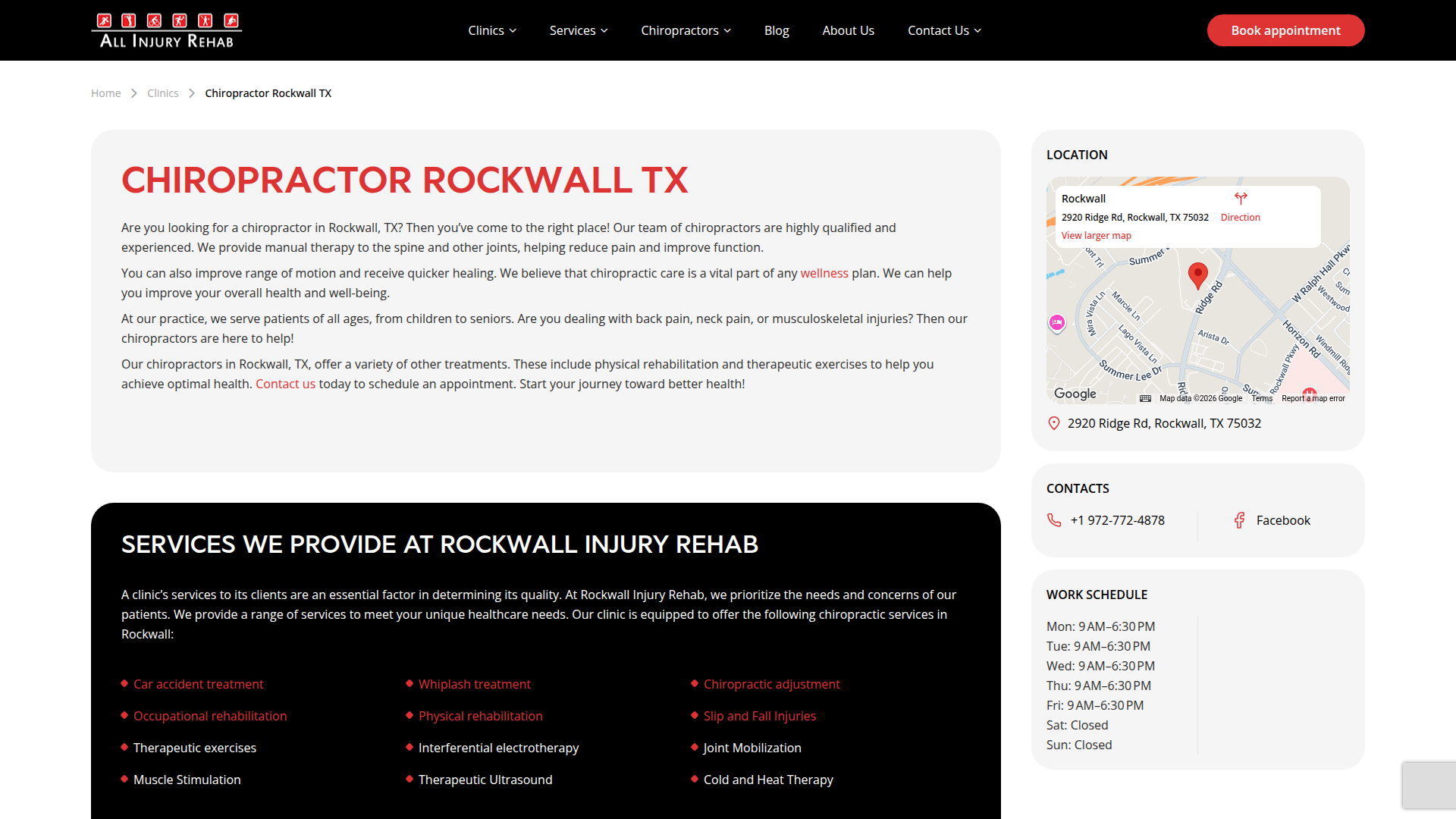Click the Chiropractor Rockwall TX breadcrumb text
The width and height of the screenshot is (1456, 819).
[x=268, y=93]
